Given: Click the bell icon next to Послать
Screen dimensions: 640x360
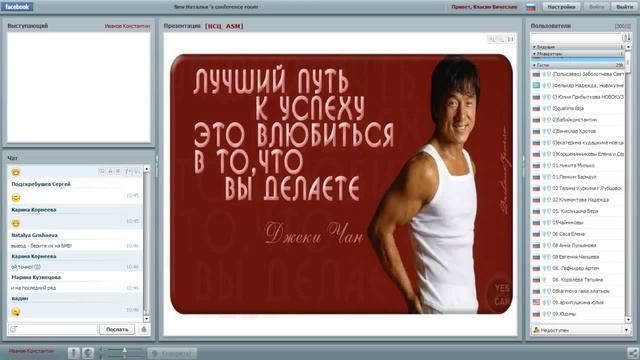Looking at the screenshot, I should point(144,329).
